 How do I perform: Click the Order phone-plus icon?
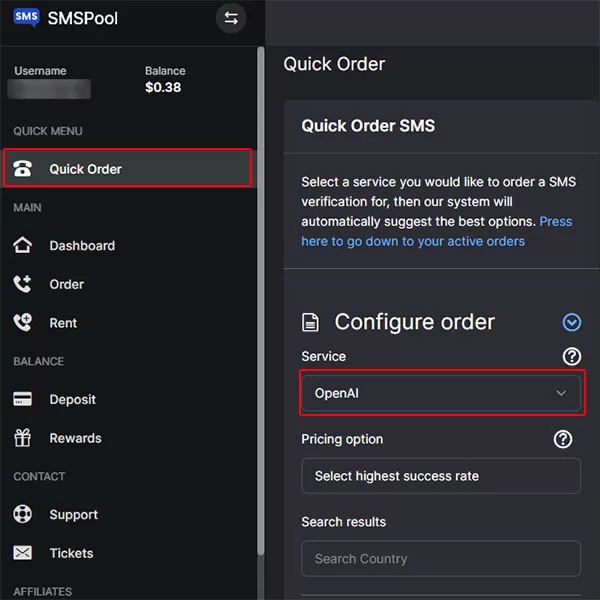click(x=23, y=284)
